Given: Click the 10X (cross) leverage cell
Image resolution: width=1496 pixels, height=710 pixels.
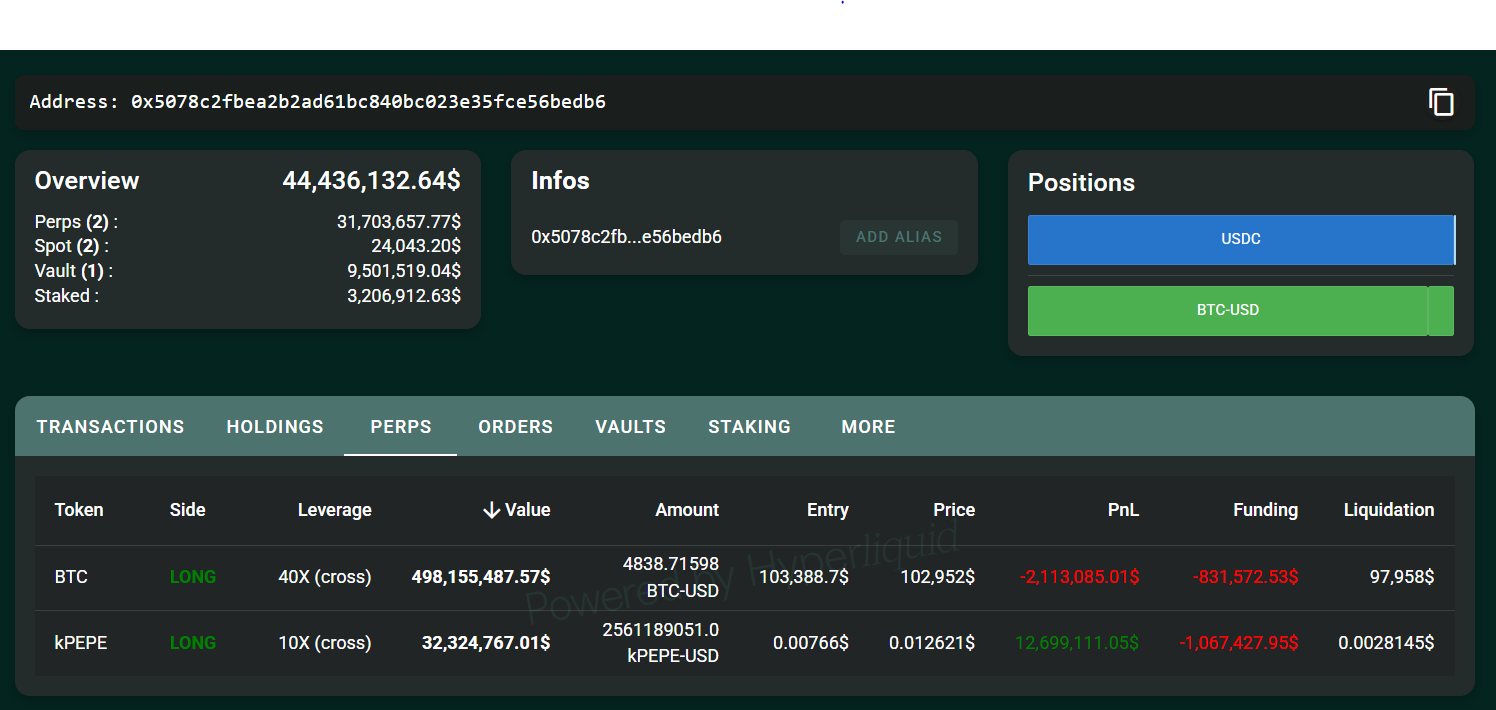Looking at the screenshot, I should click(325, 643).
